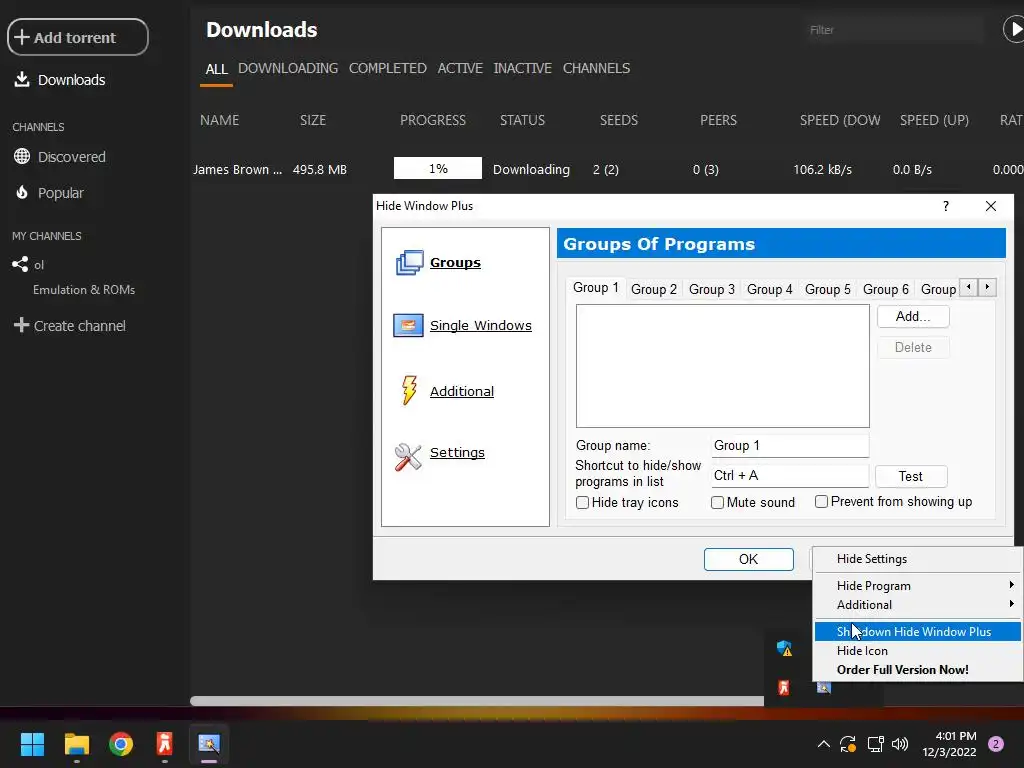The image size is (1024, 768).
Task: Choose Shutdown Hide Window Plus
Action: 916,632
